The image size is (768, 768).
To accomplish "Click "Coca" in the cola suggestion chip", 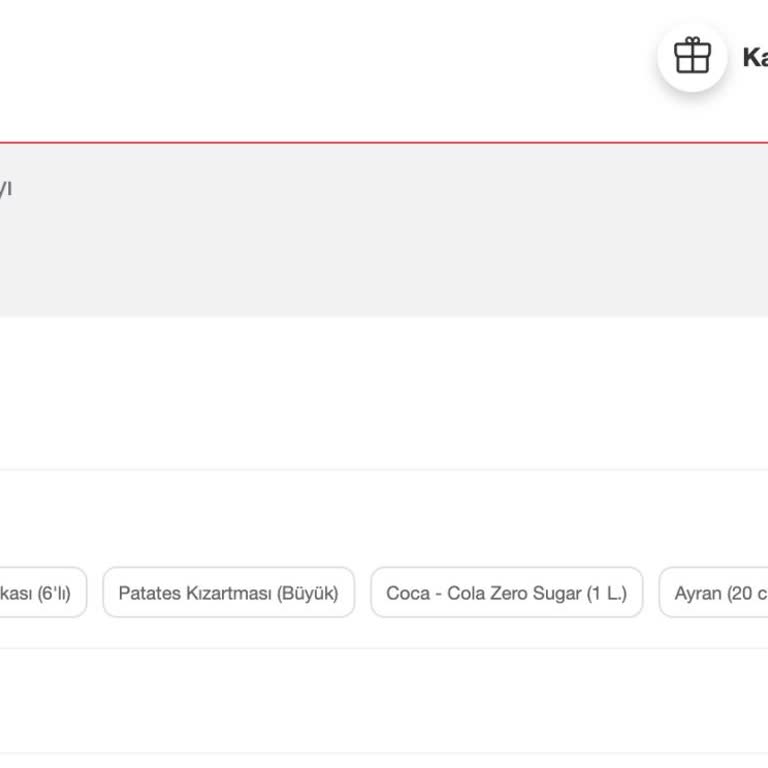I will pyautogui.click(x=408, y=593).
